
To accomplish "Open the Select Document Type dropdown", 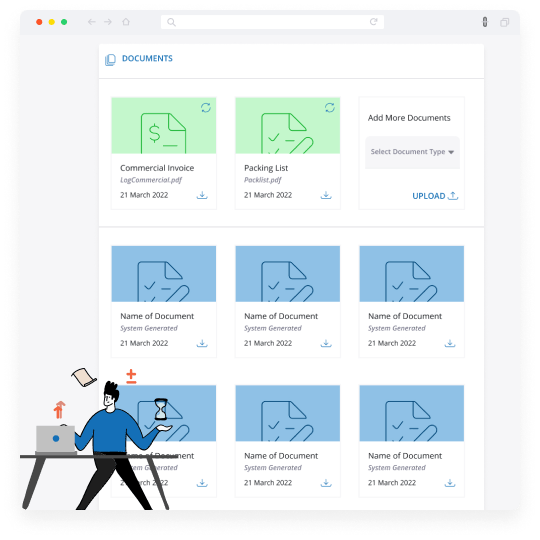I will (x=412, y=152).
